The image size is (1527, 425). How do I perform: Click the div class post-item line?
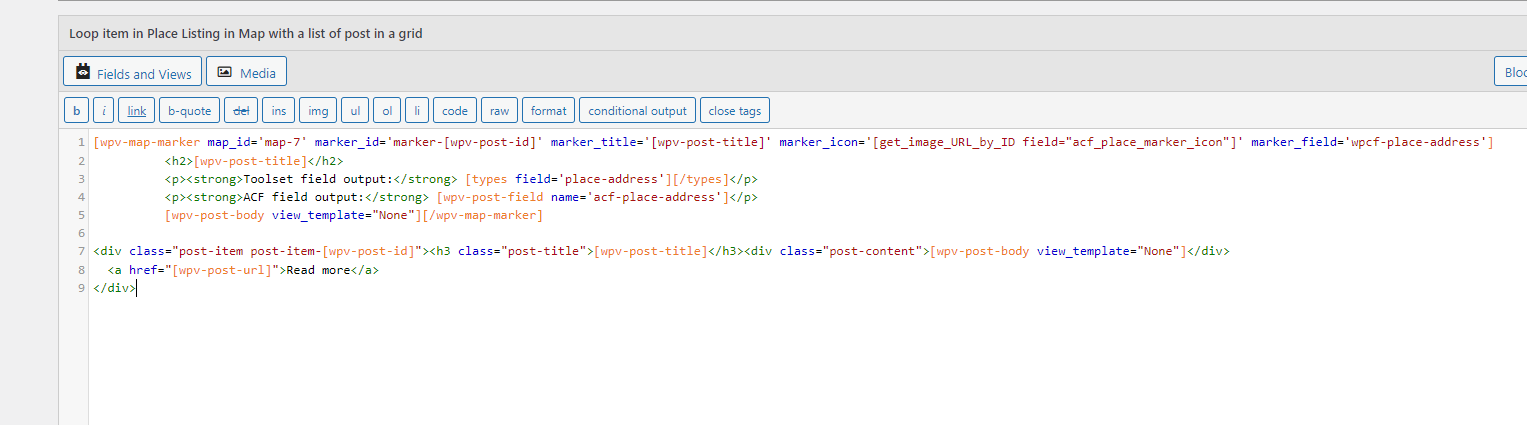pyautogui.click(x=661, y=251)
